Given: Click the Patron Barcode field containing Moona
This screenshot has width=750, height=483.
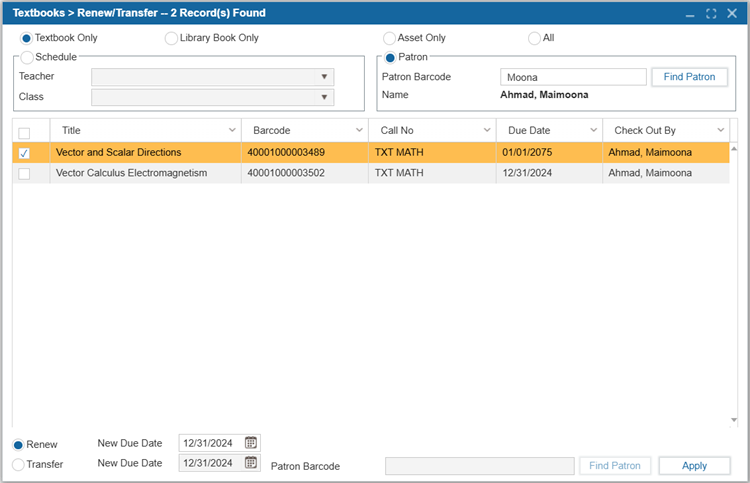Looking at the screenshot, I should tap(573, 77).
